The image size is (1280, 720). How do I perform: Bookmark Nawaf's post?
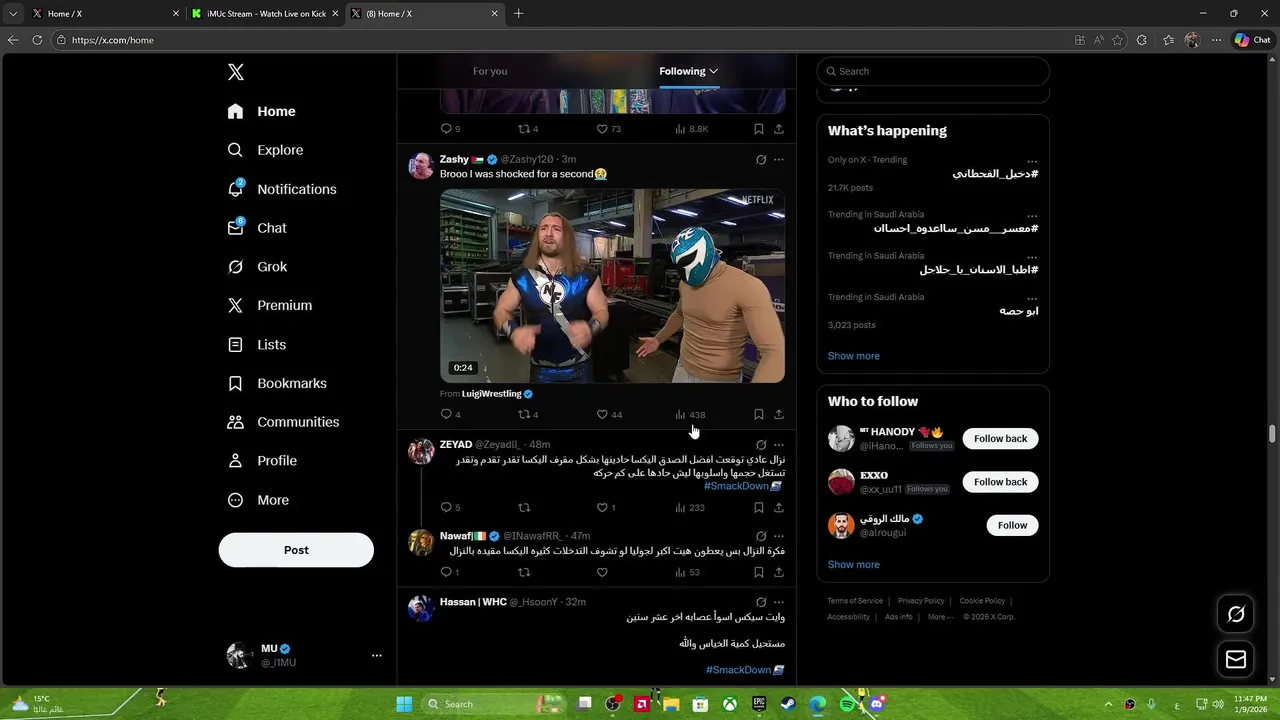pos(759,572)
